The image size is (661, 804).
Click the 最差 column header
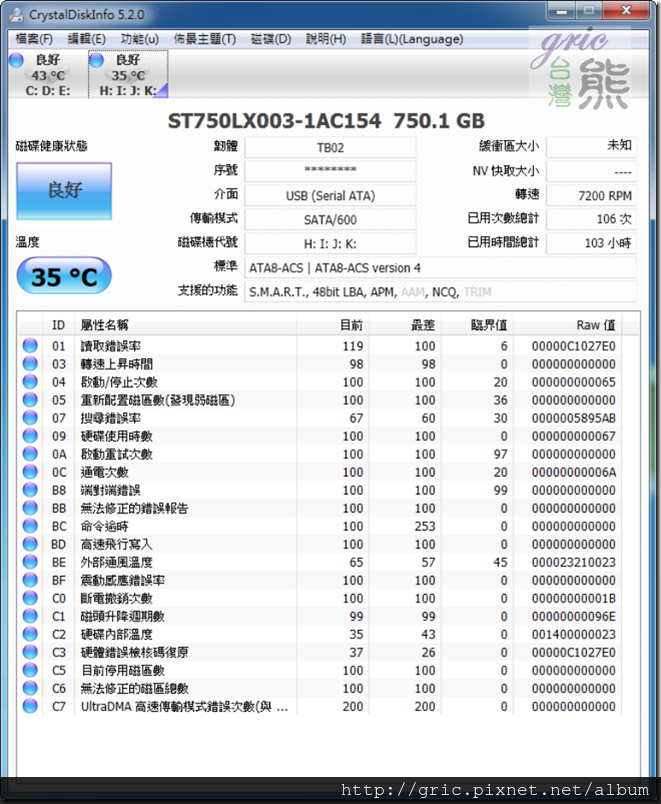[405, 325]
